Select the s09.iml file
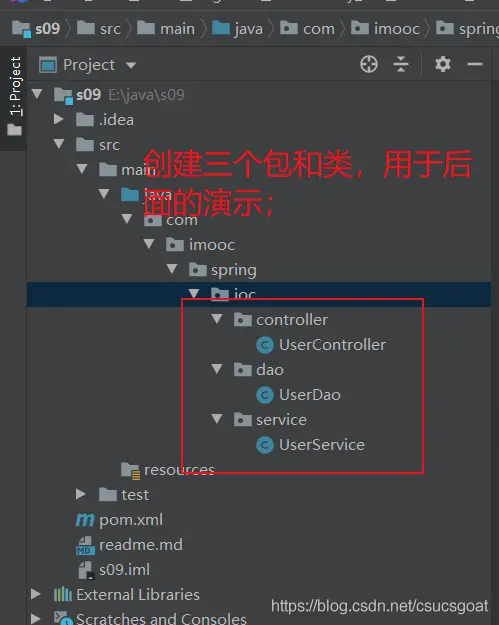The height and width of the screenshot is (625, 499). (114, 570)
